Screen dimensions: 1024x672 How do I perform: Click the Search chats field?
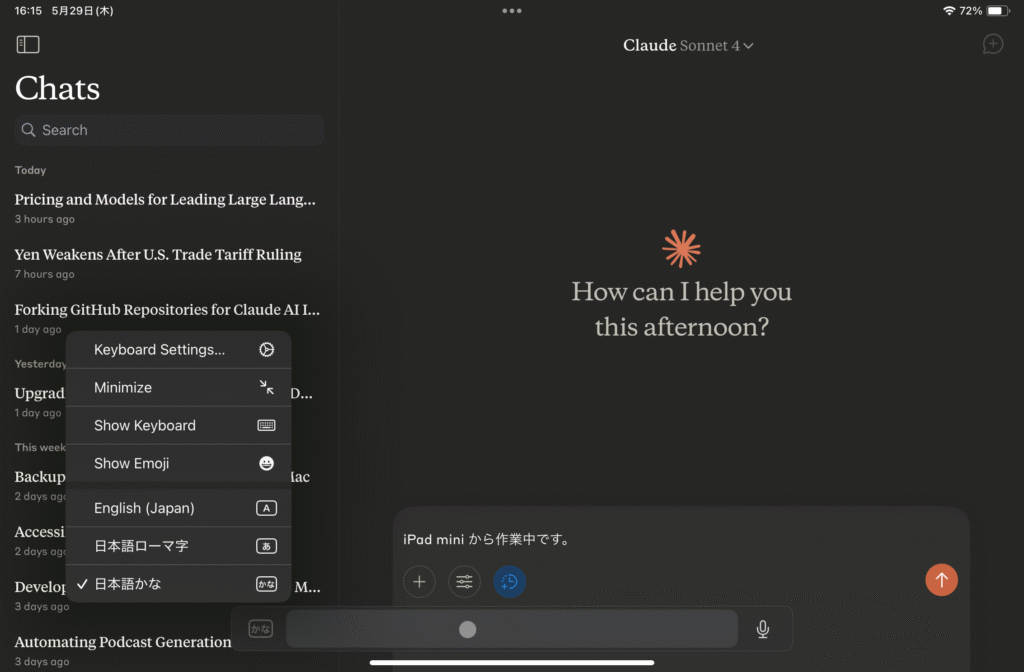coord(169,130)
